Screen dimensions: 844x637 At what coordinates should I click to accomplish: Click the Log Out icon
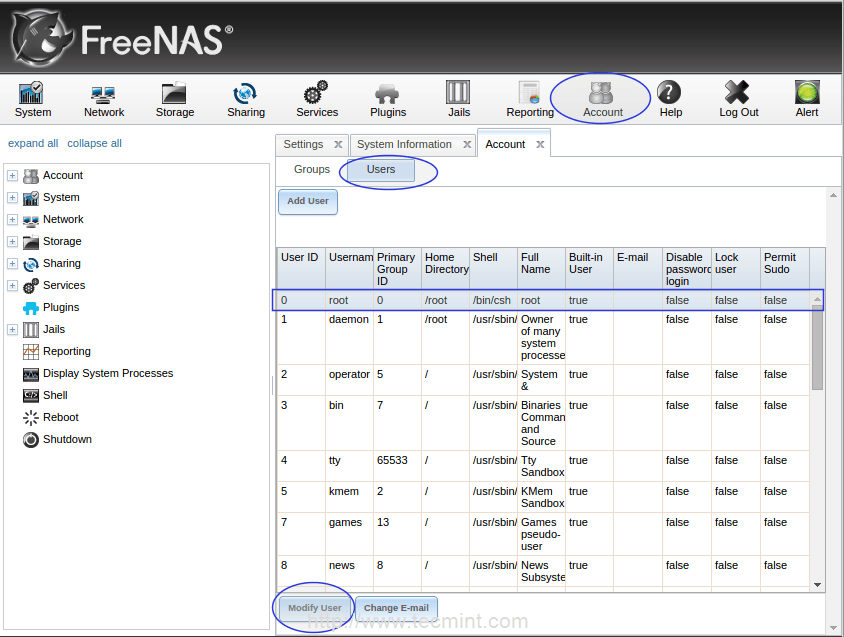738,99
